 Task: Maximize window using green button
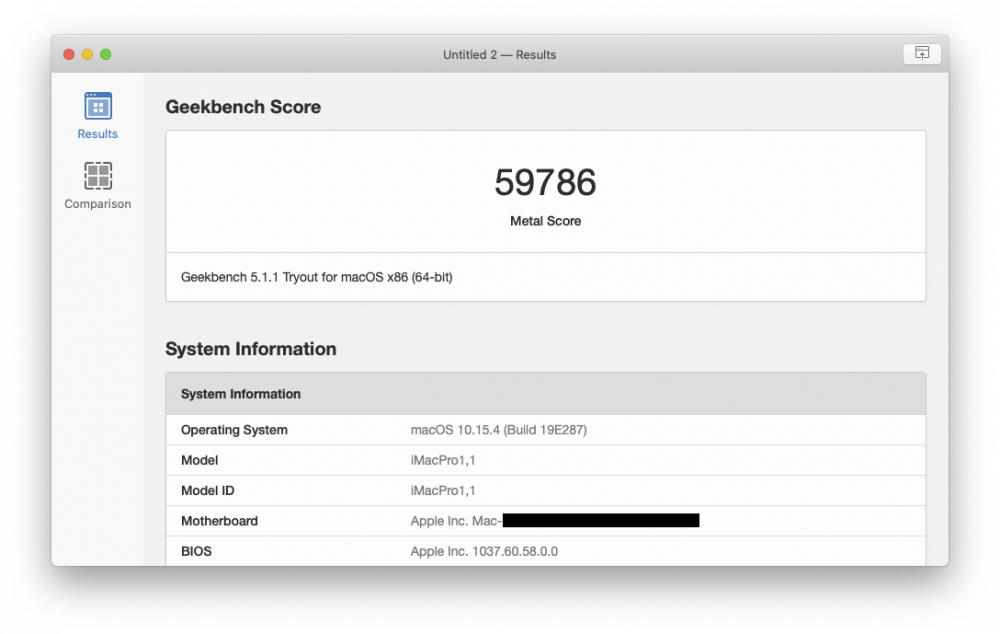(106, 55)
